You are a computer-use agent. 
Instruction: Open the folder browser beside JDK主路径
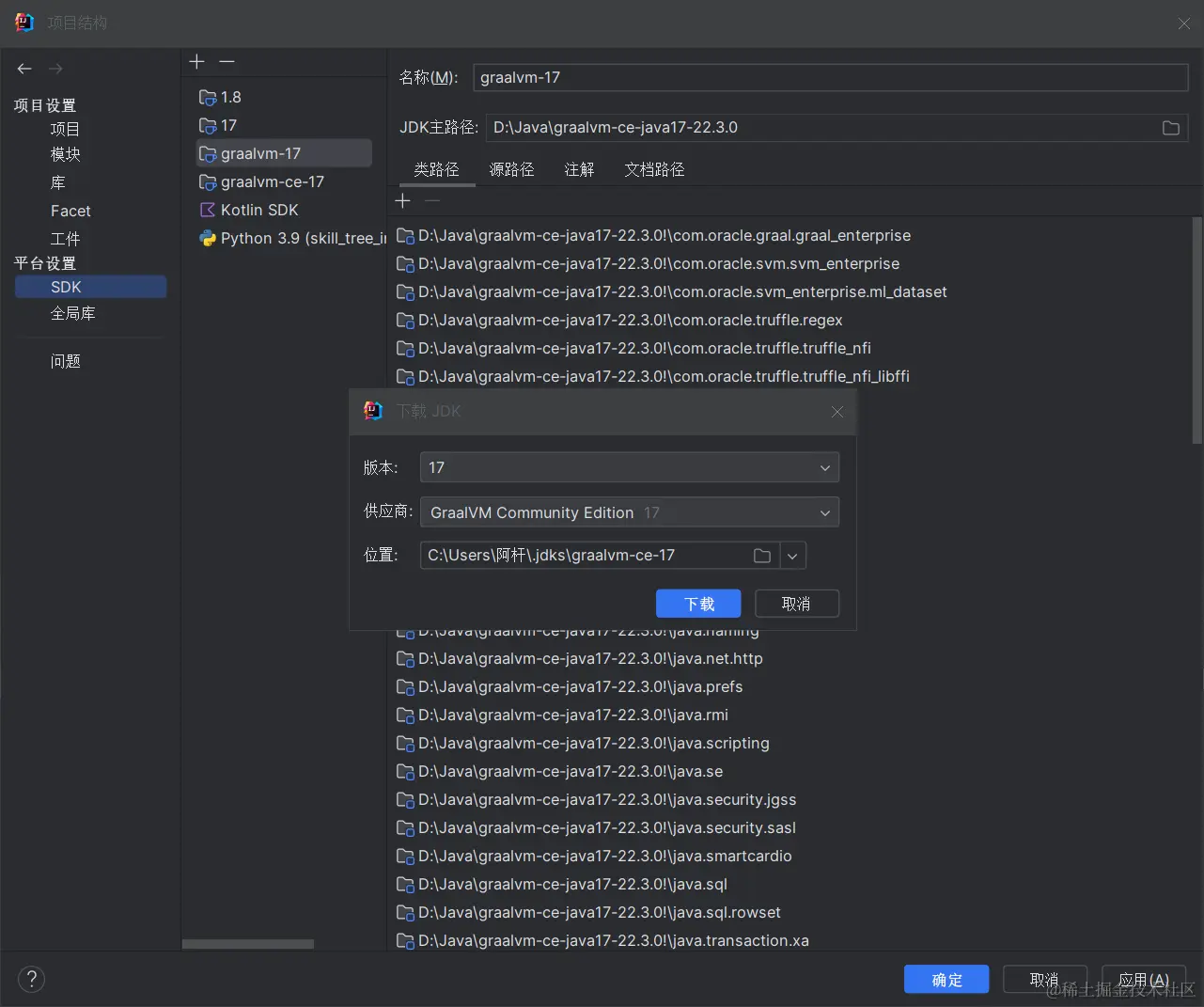click(x=1170, y=128)
